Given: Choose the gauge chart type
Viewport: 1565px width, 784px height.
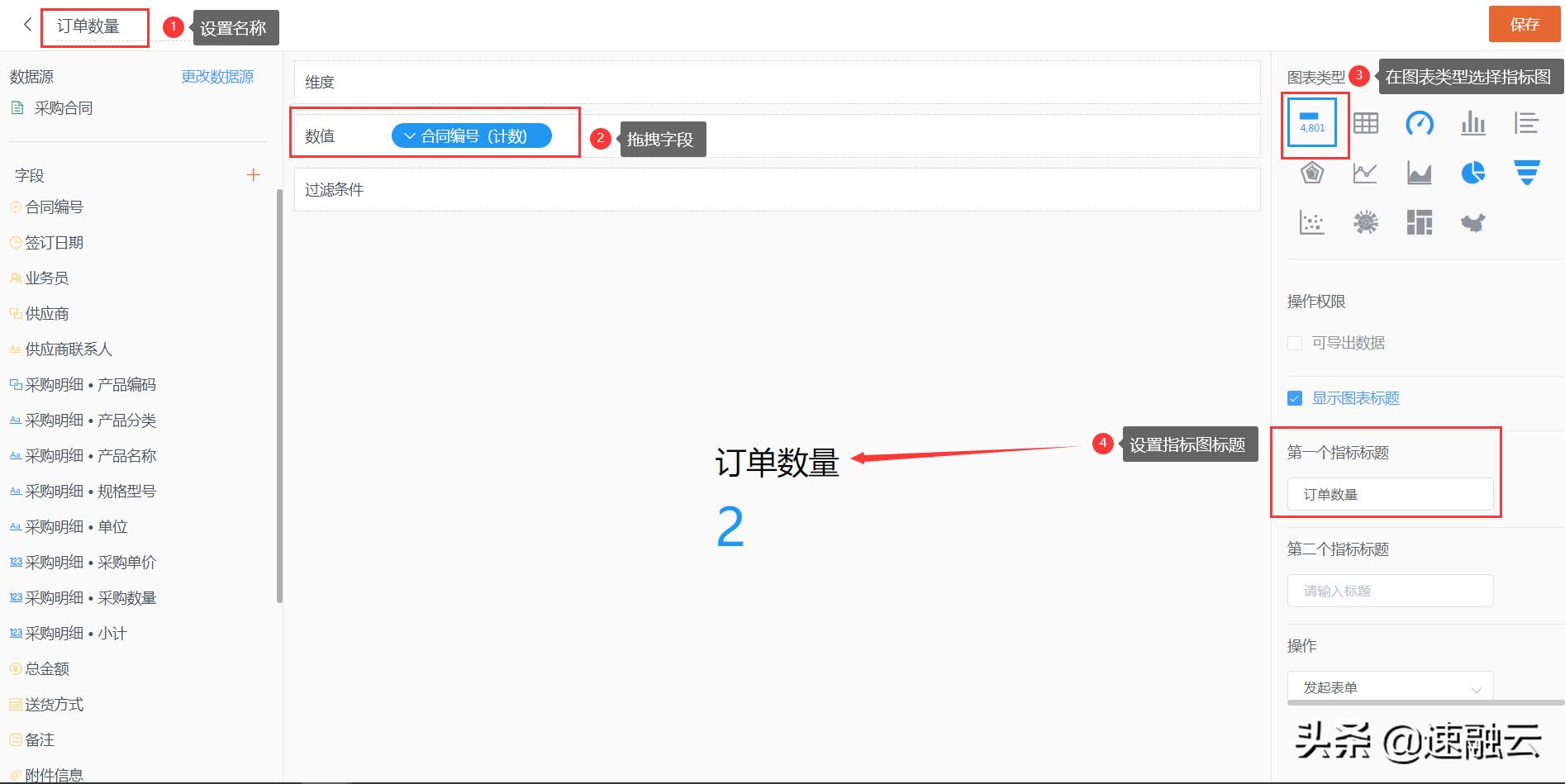Looking at the screenshot, I should tap(1420, 123).
